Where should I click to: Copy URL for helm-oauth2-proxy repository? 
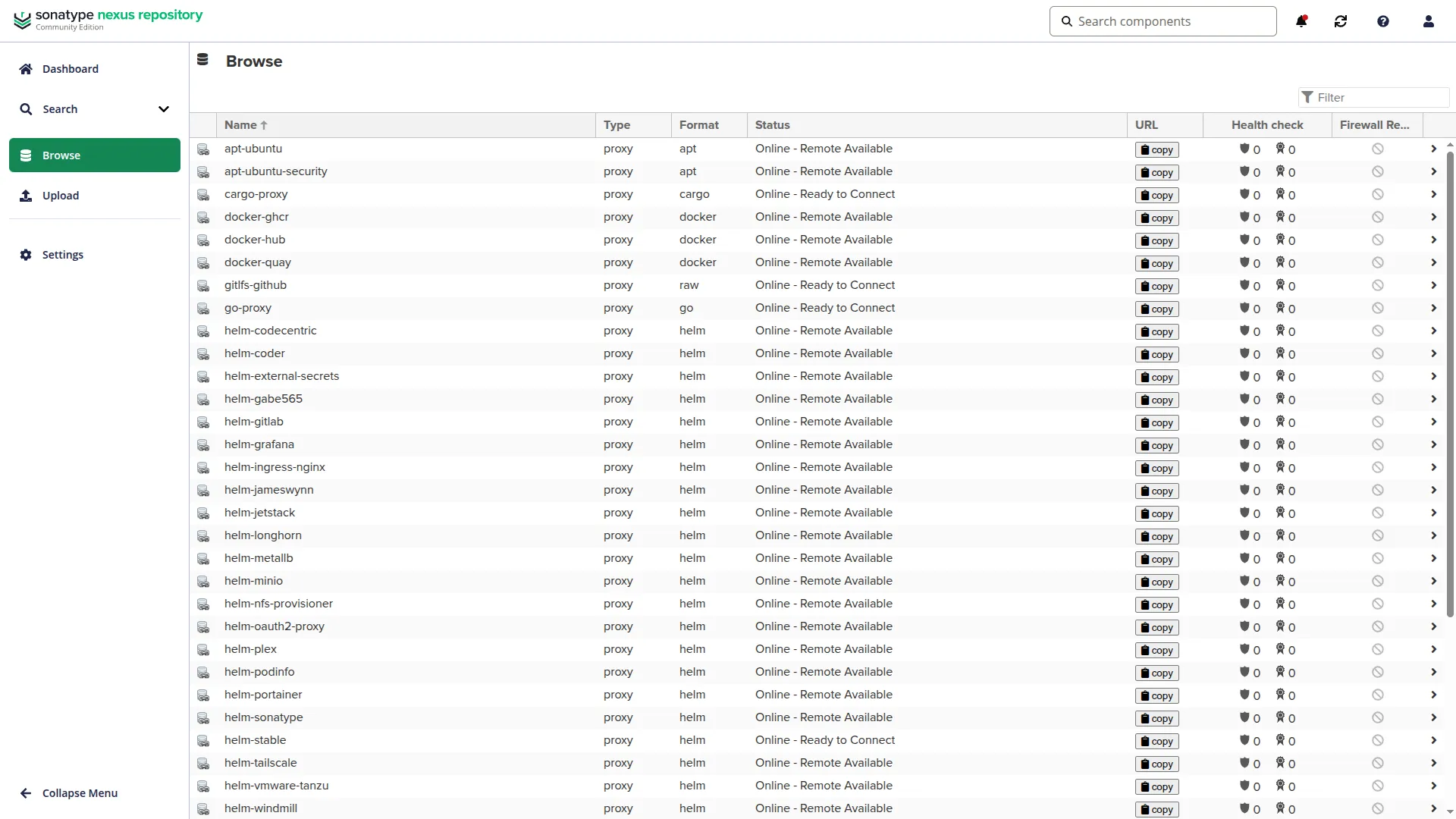click(x=1156, y=627)
